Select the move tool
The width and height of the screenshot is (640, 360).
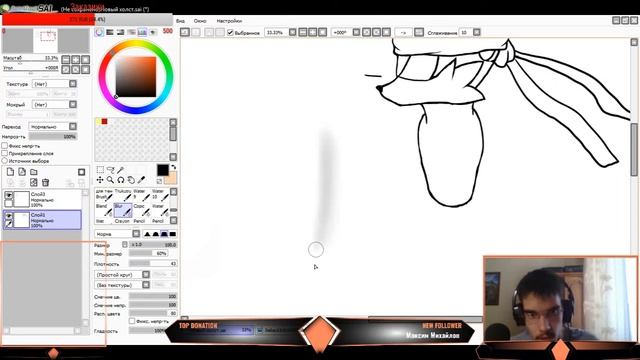[100, 180]
